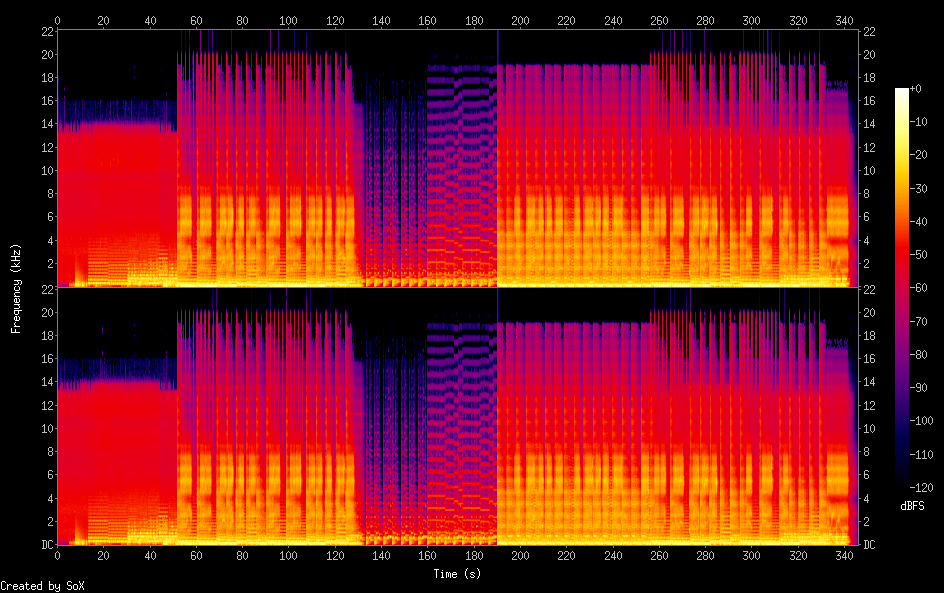Click the "180" tick on the bottom time axis
The height and width of the screenshot is (593, 944).
pos(474,556)
